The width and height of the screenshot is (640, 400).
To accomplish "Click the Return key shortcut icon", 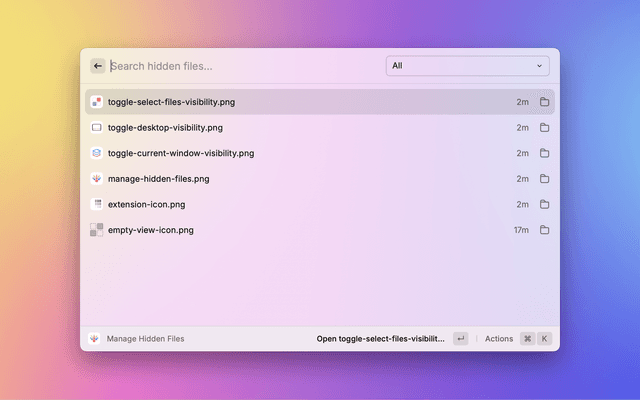I will coord(460,339).
